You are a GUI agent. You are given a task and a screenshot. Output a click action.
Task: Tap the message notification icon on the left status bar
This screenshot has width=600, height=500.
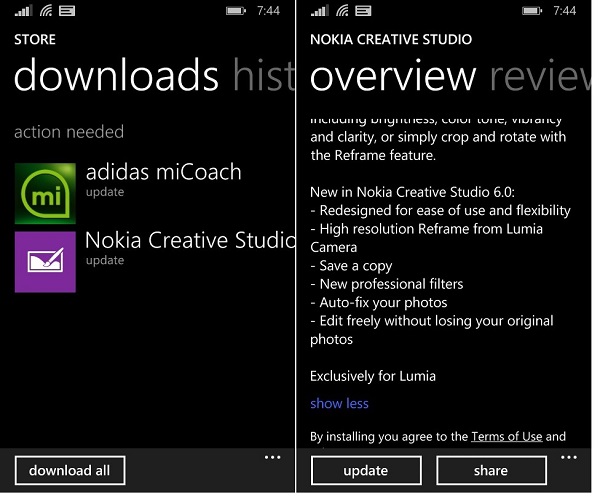click(67, 11)
